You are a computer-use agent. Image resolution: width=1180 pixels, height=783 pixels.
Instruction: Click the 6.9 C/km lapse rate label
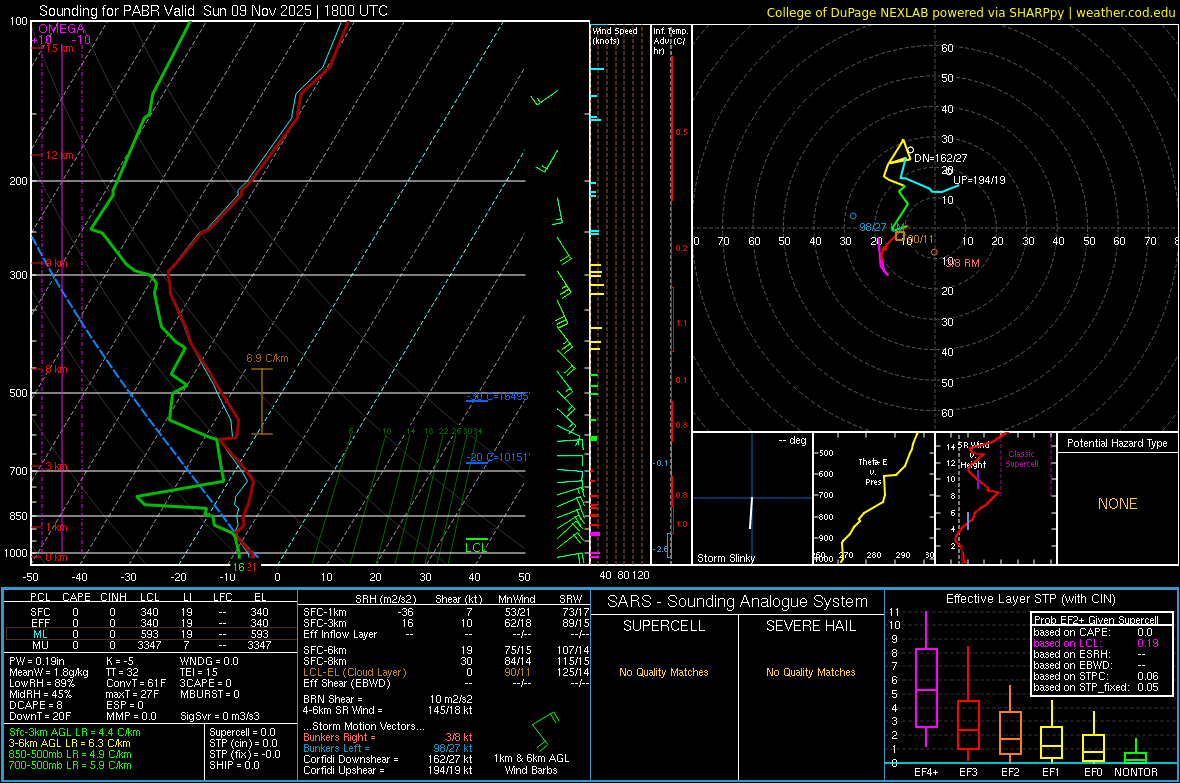tap(267, 358)
